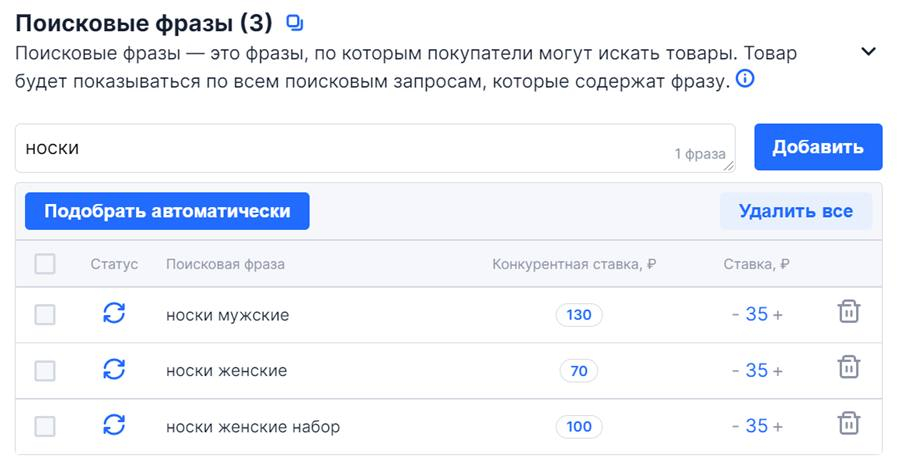Decrease bid for носки женские with minus

(x=736, y=371)
